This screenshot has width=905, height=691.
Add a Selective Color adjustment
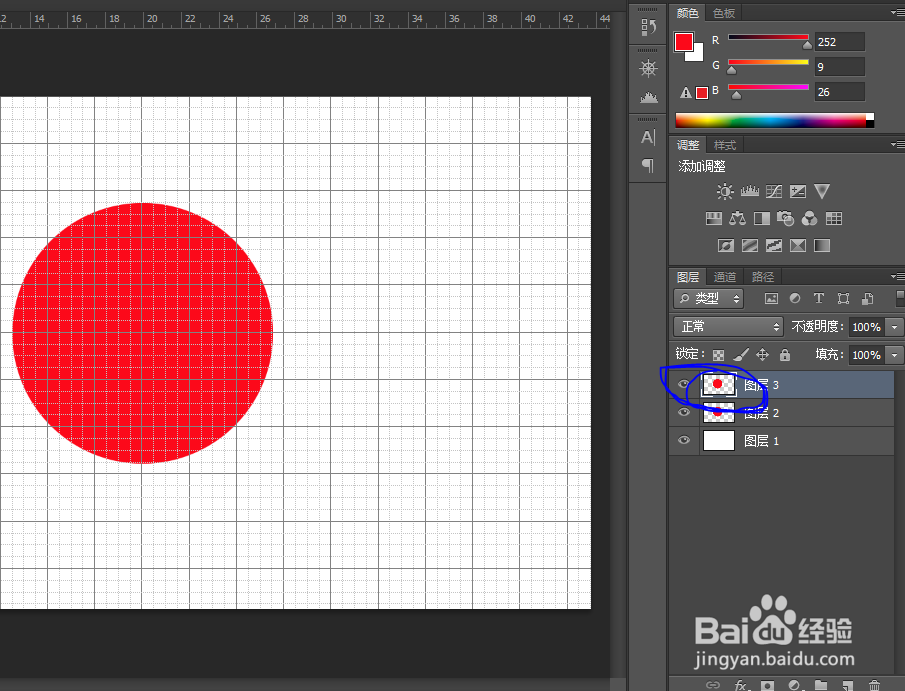(x=798, y=245)
